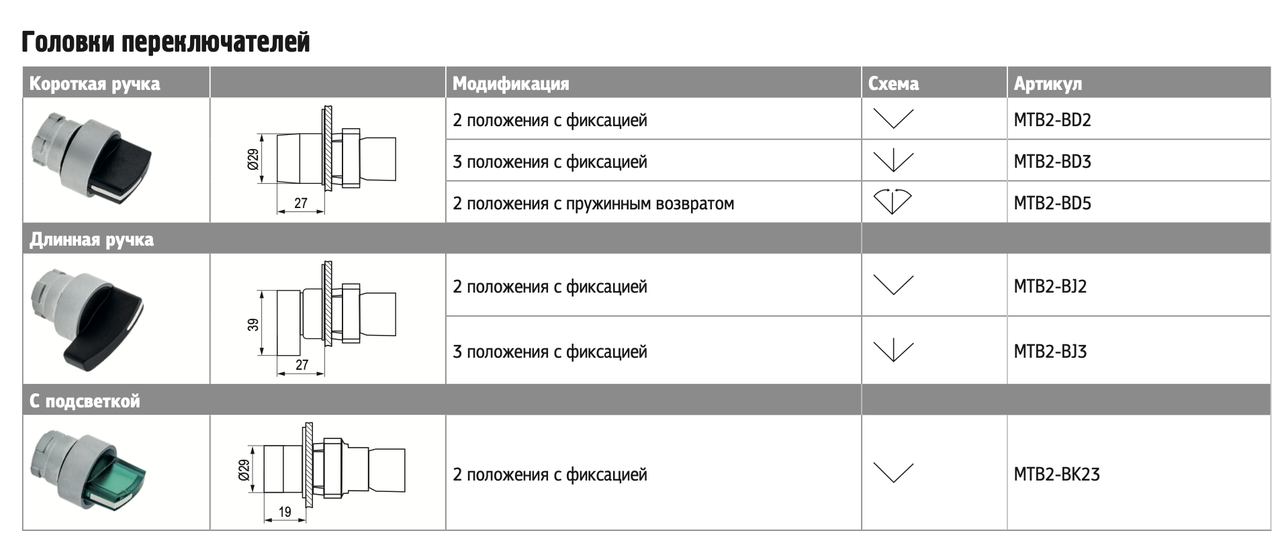Click the Головки переключателей title

click(x=166, y=42)
